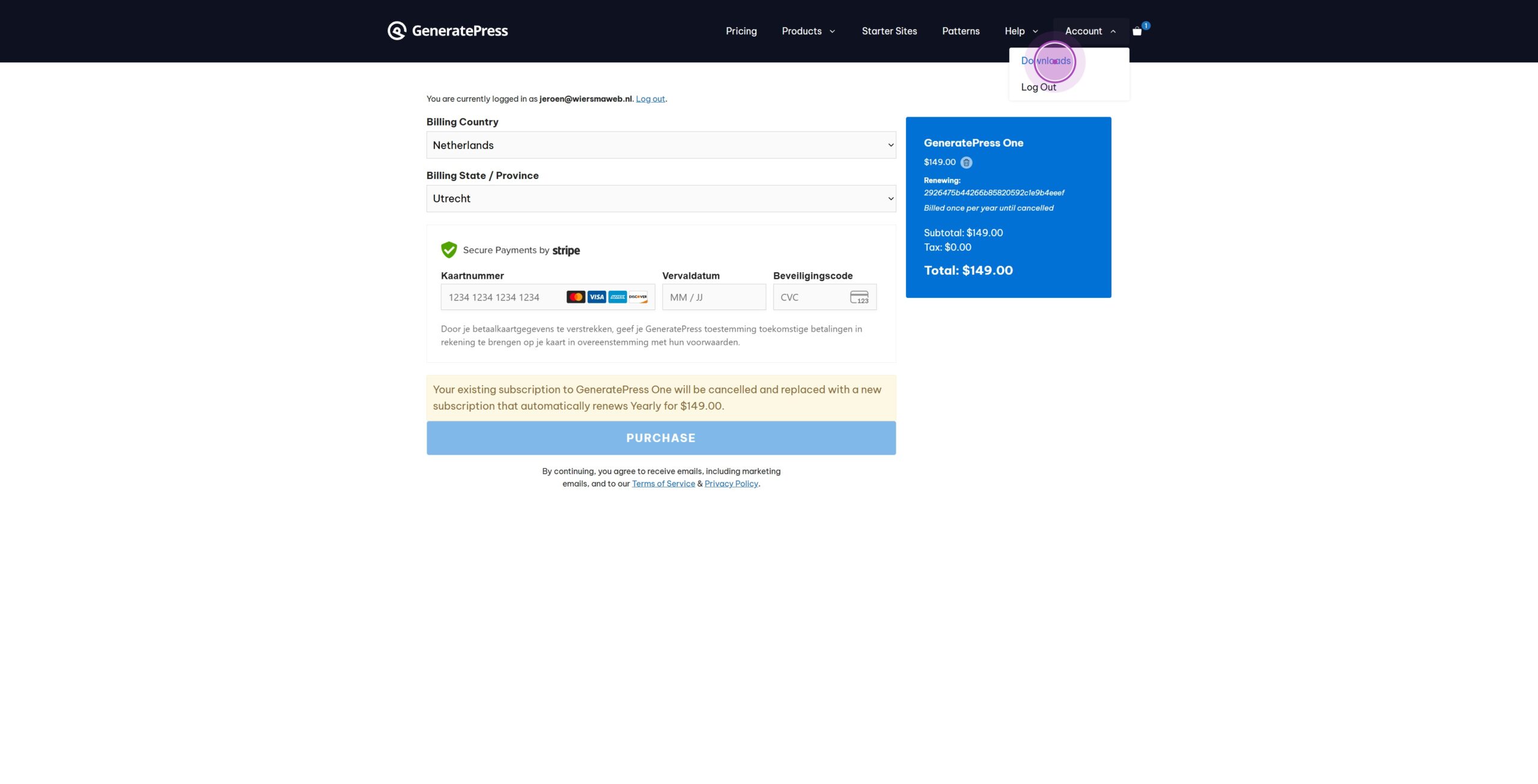Click the $149.00 item price
Image resolution: width=1538 pixels, height=784 pixels.
940,162
